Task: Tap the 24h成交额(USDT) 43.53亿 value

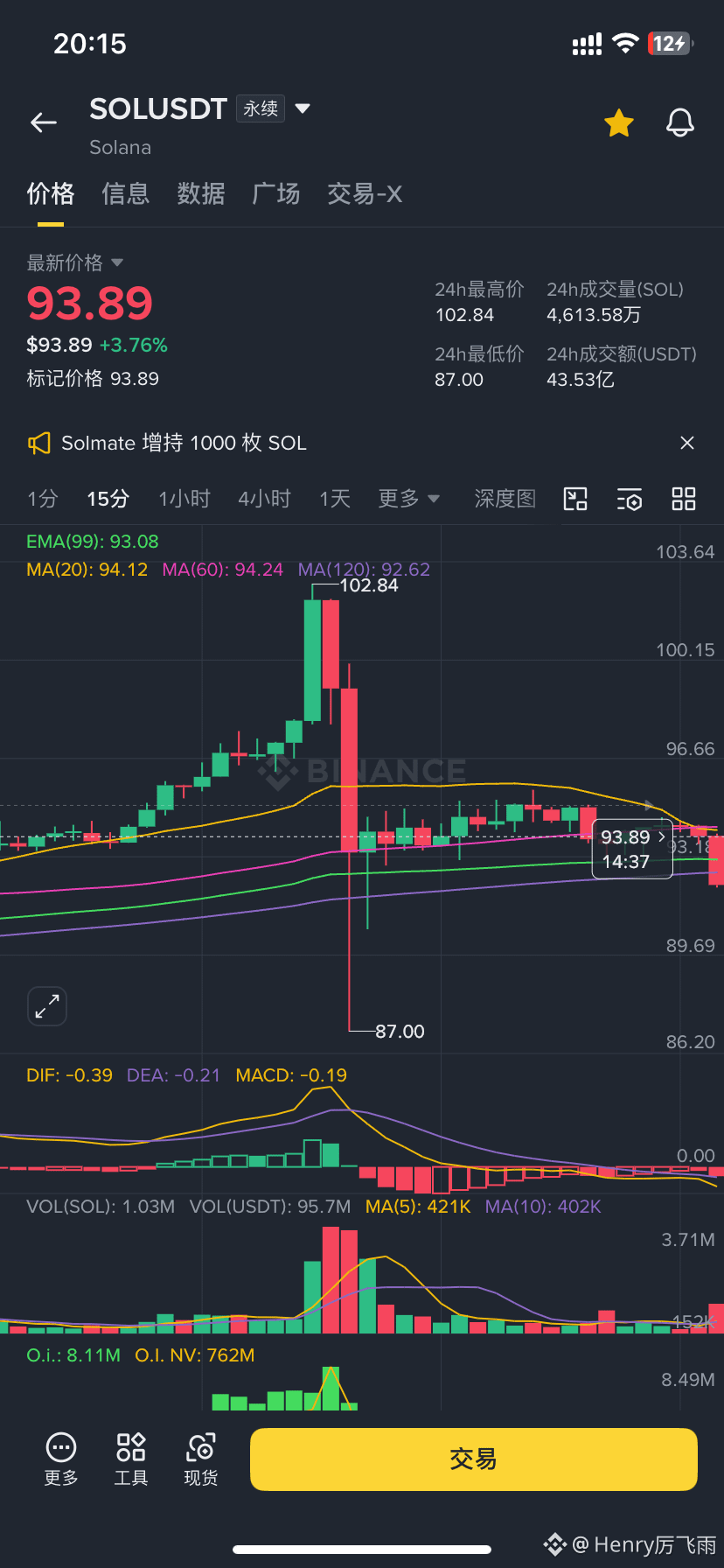Action: [581, 380]
